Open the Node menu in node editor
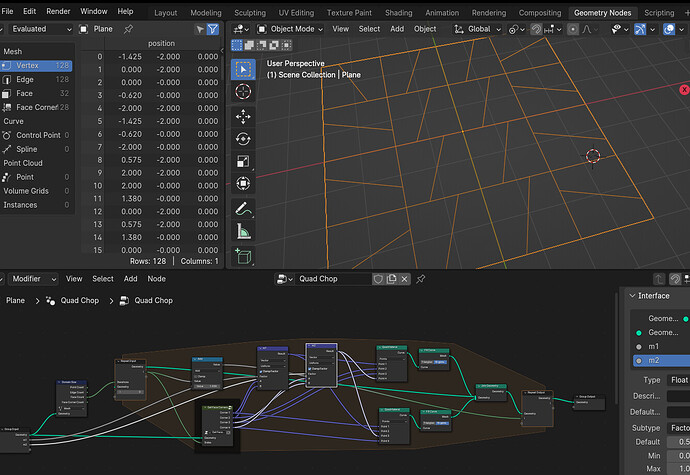This screenshot has height=475, width=690. [x=156, y=279]
